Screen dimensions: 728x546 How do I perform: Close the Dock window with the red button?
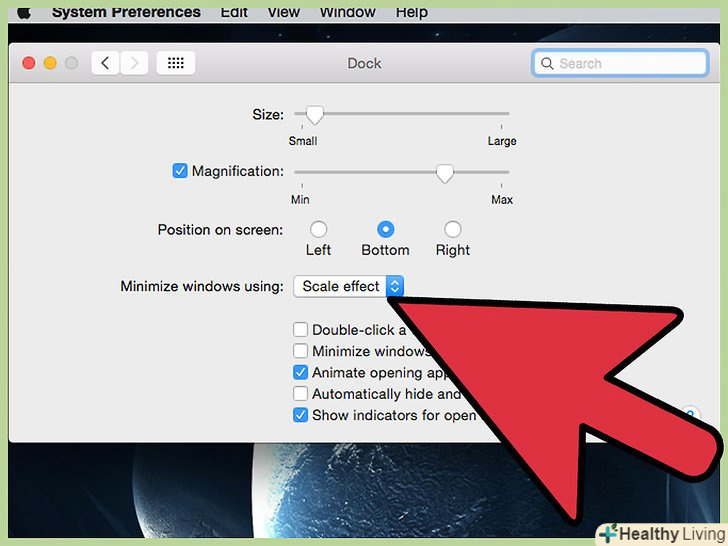pos(29,63)
